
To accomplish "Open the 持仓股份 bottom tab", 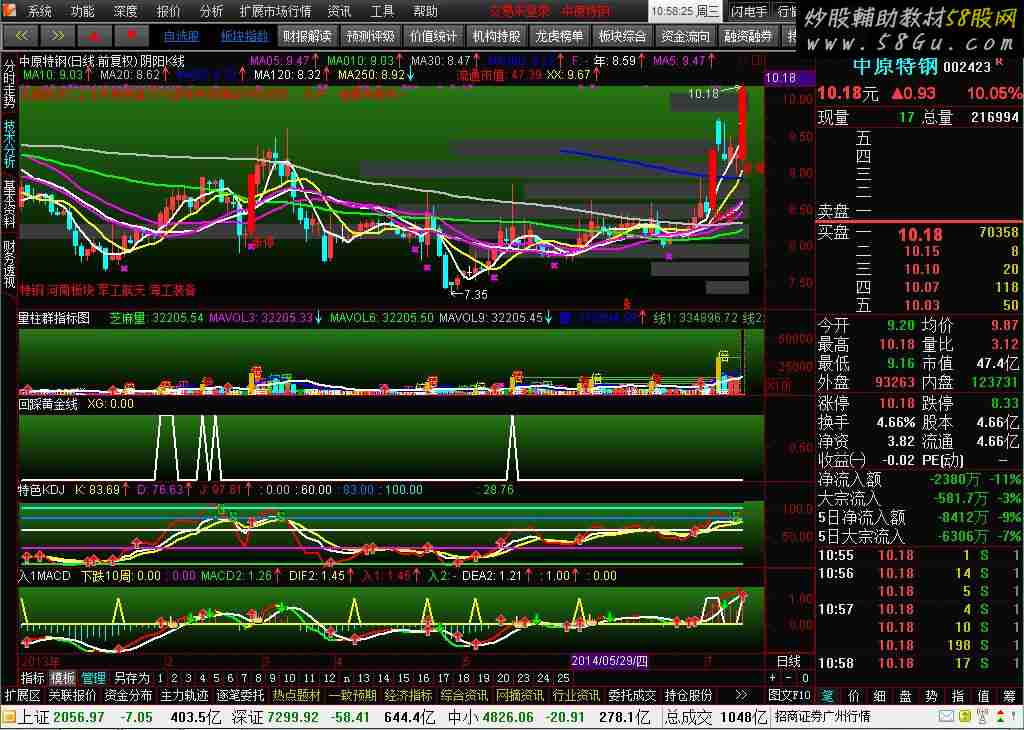I will pos(688,695).
